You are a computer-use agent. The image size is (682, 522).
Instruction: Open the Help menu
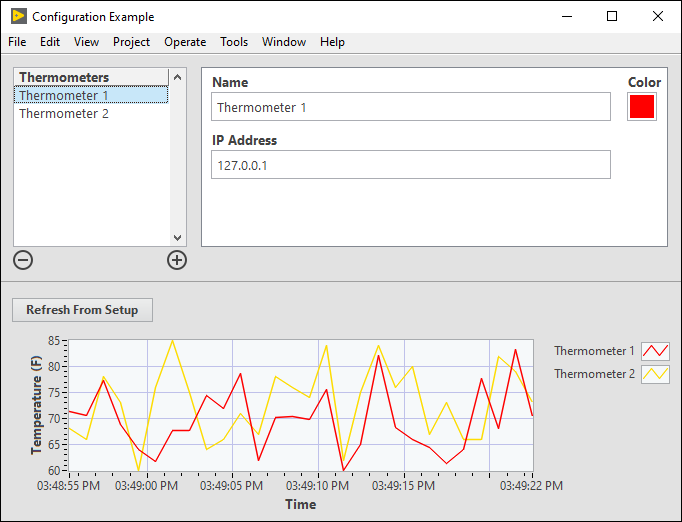[x=332, y=42]
